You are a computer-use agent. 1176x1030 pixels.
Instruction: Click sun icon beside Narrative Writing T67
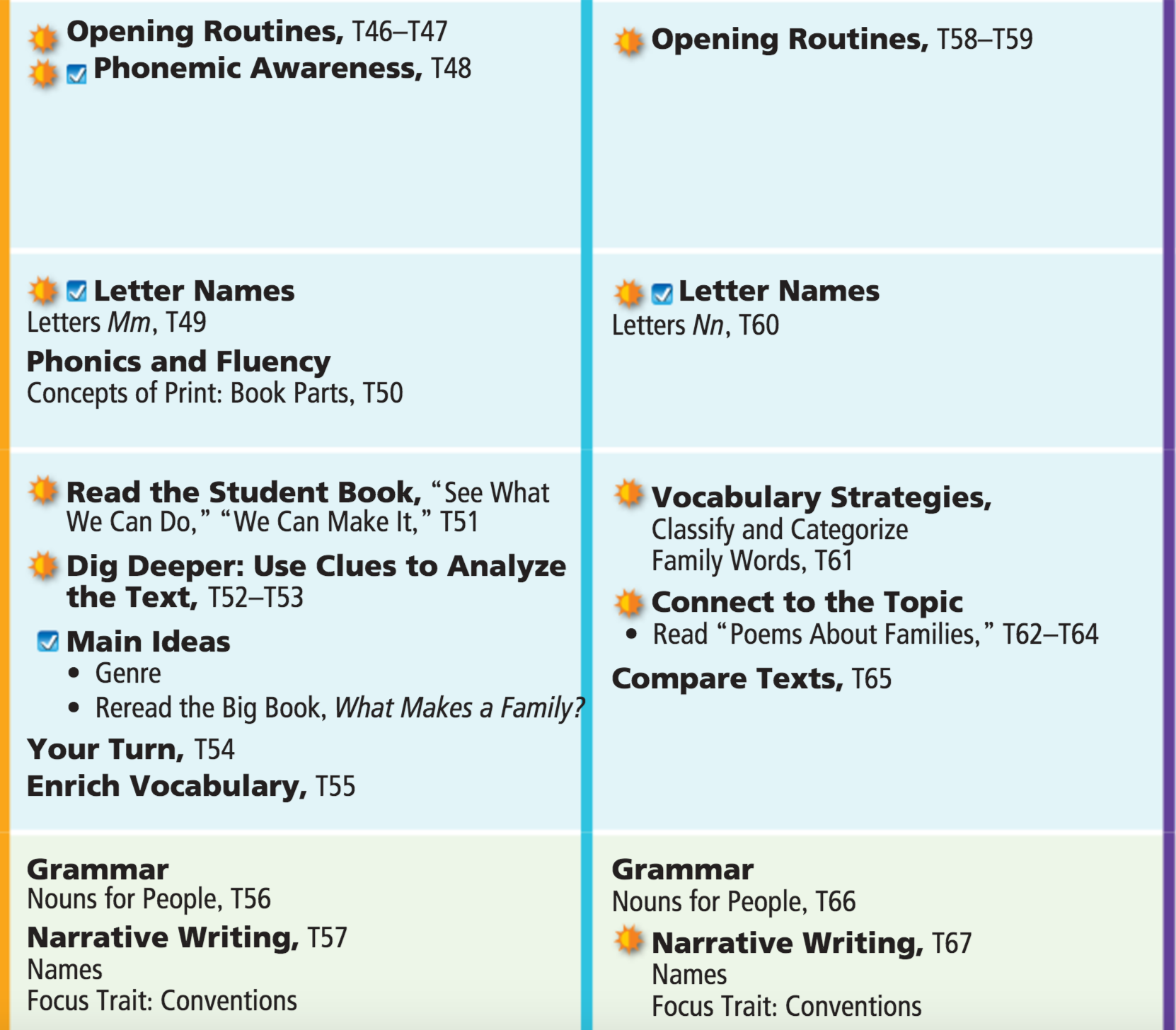click(x=628, y=941)
